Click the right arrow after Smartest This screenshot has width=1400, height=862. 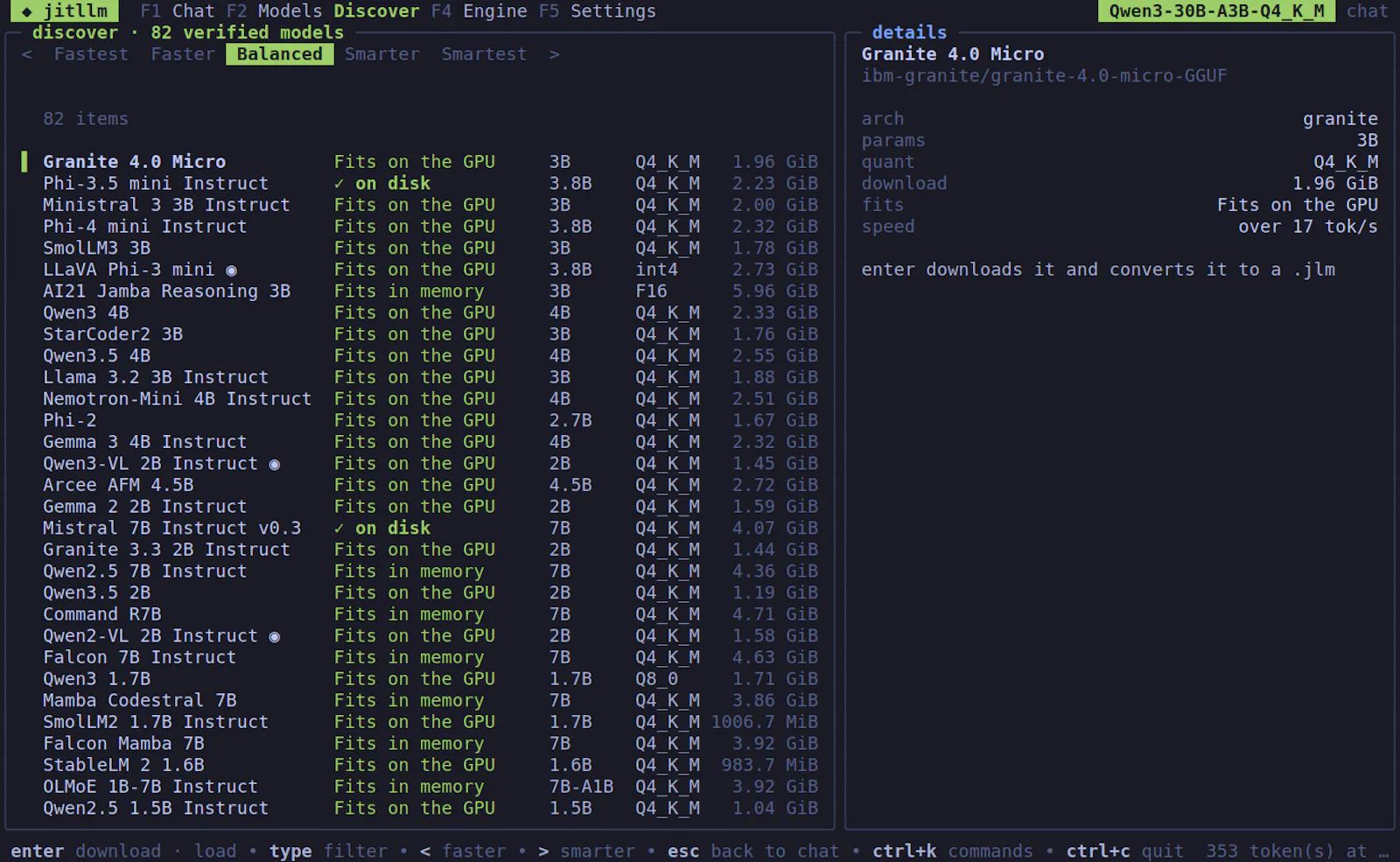pyautogui.click(x=554, y=54)
